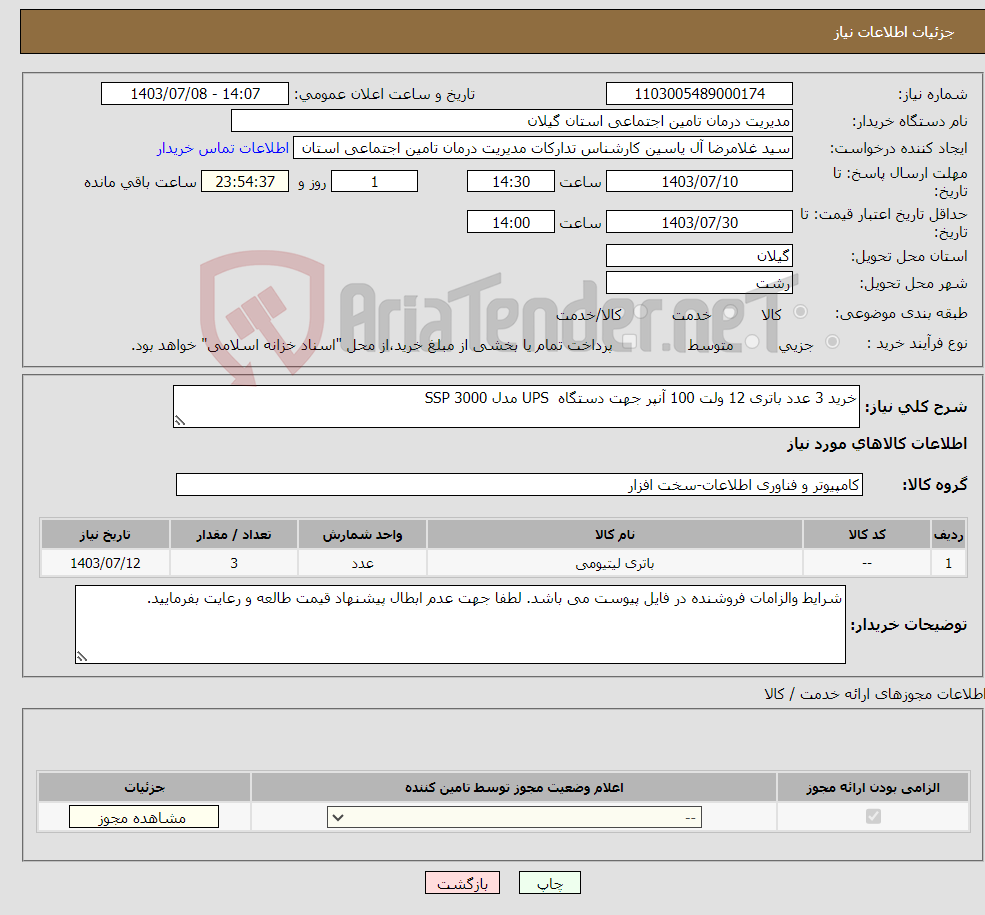Click the تعداد / مقدار column header
985x915 pixels.
click(234, 534)
